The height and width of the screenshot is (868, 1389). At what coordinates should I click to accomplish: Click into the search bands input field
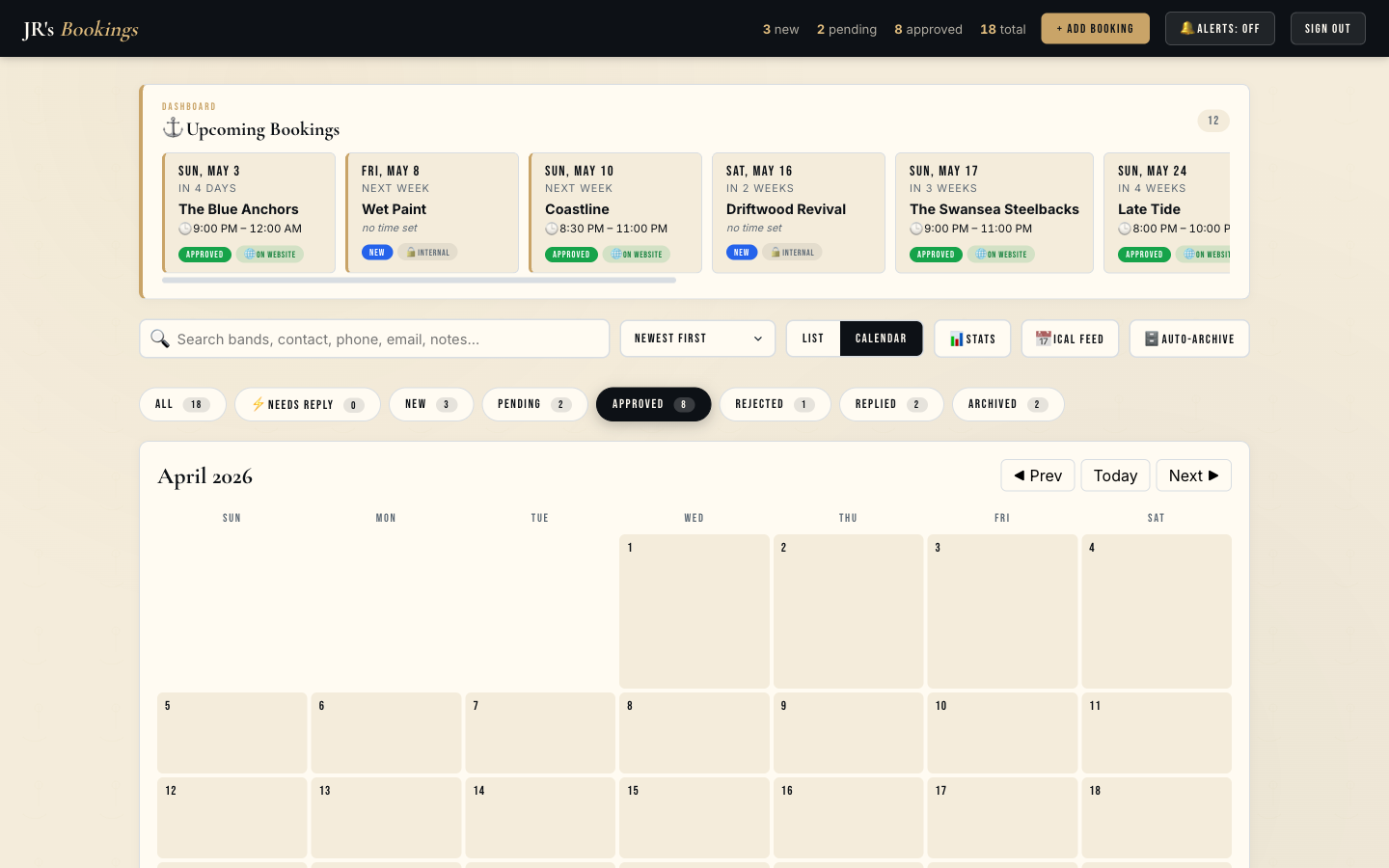tap(386, 339)
